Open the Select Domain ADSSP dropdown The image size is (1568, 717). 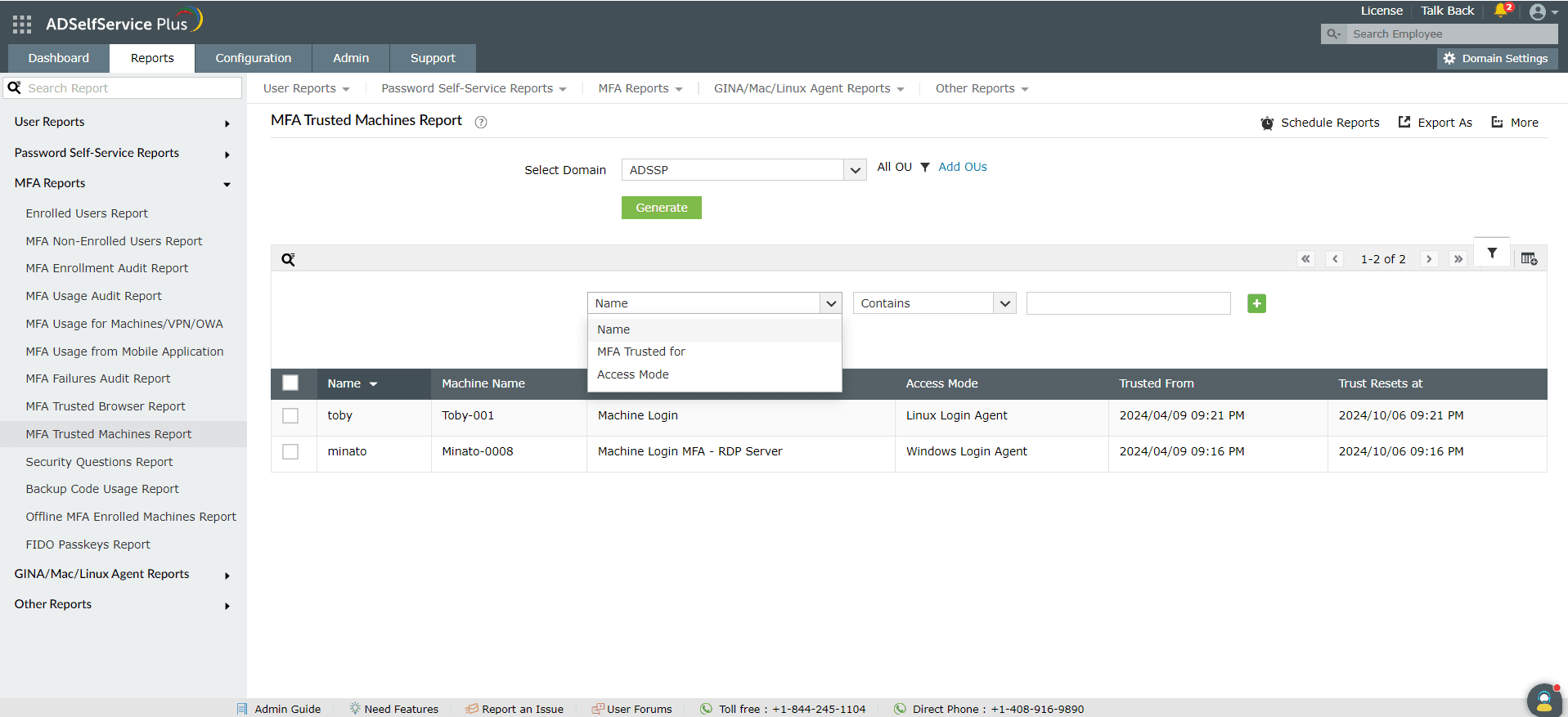[744, 169]
